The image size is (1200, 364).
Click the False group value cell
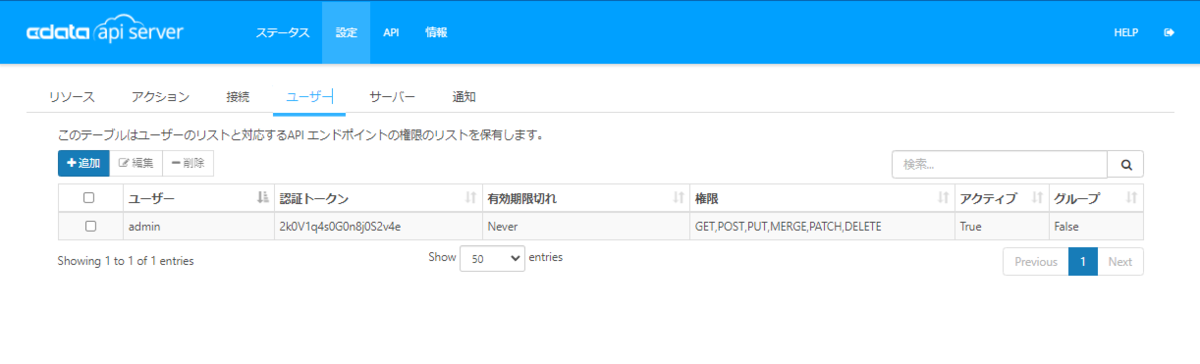[1095, 226]
